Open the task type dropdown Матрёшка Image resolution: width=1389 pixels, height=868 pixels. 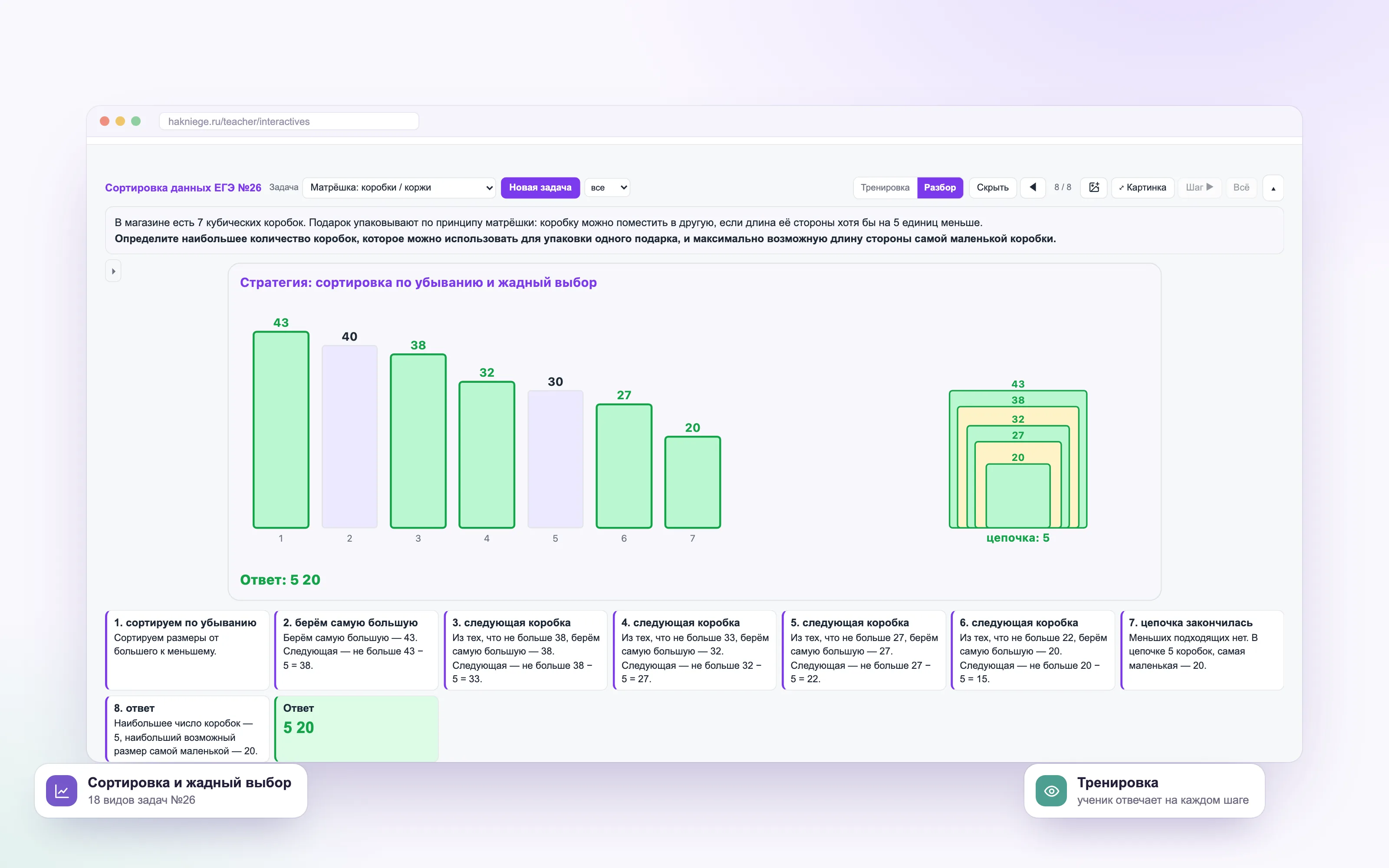pos(399,187)
